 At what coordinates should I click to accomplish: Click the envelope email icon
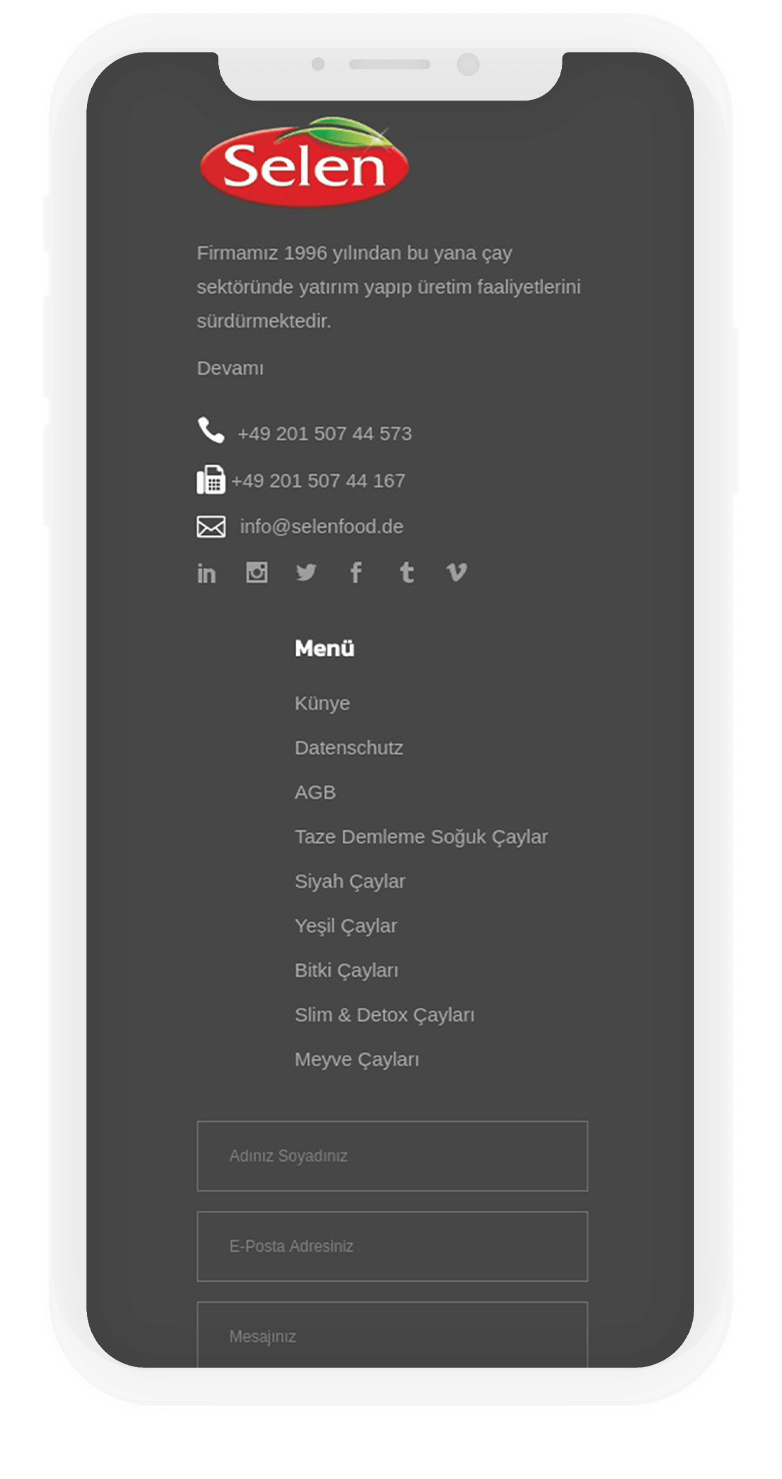[x=211, y=527]
